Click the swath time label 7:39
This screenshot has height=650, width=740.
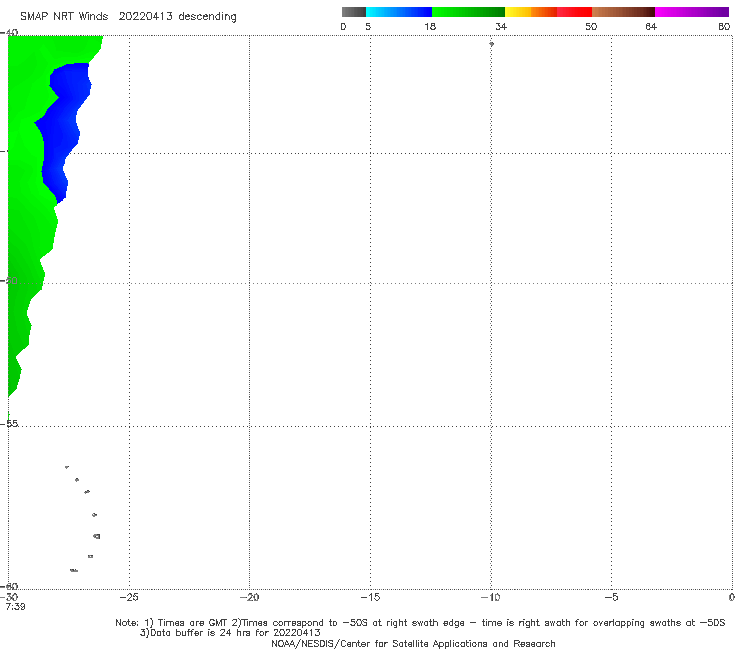click(16, 607)
